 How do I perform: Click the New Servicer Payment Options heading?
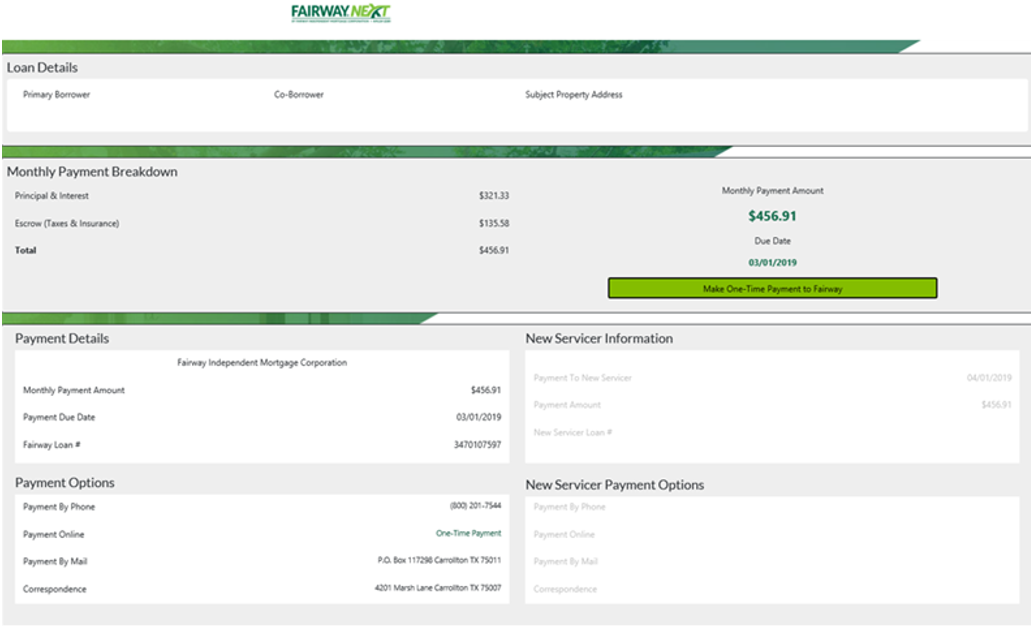[x=615, y=485]
